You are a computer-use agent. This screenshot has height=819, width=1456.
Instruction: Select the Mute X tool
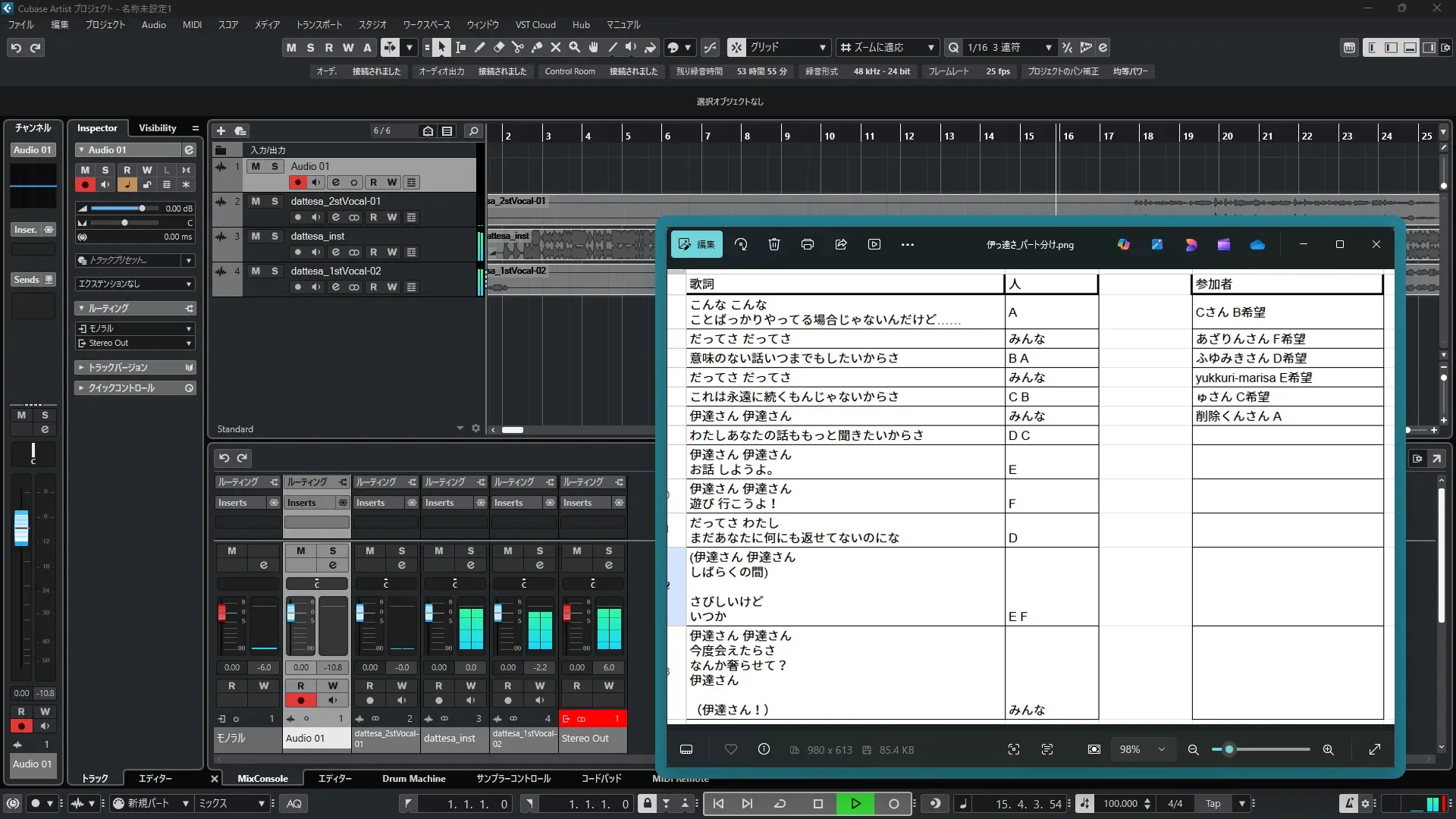coord(556,48)
